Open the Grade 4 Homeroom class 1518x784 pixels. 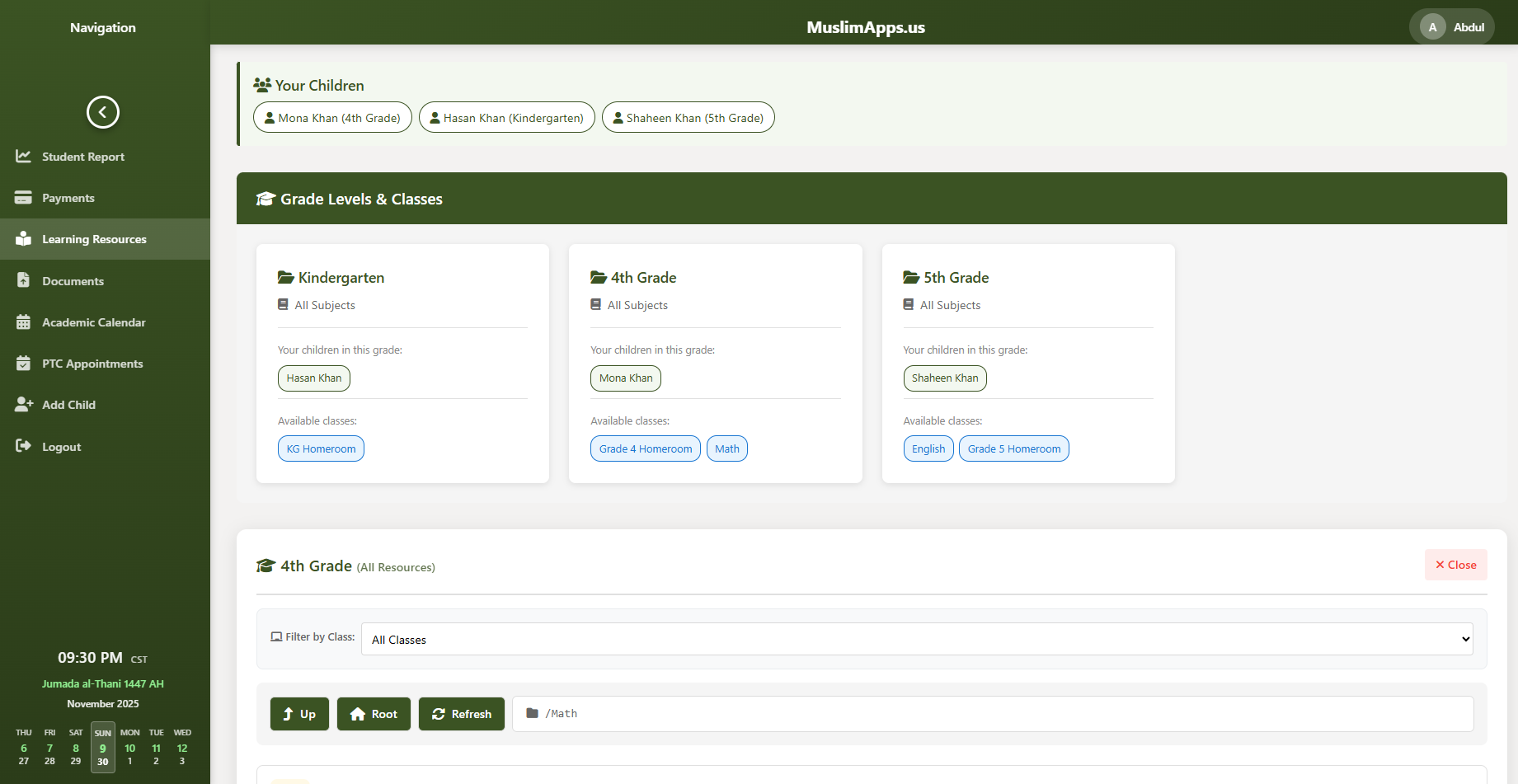[x=645, y=448]
